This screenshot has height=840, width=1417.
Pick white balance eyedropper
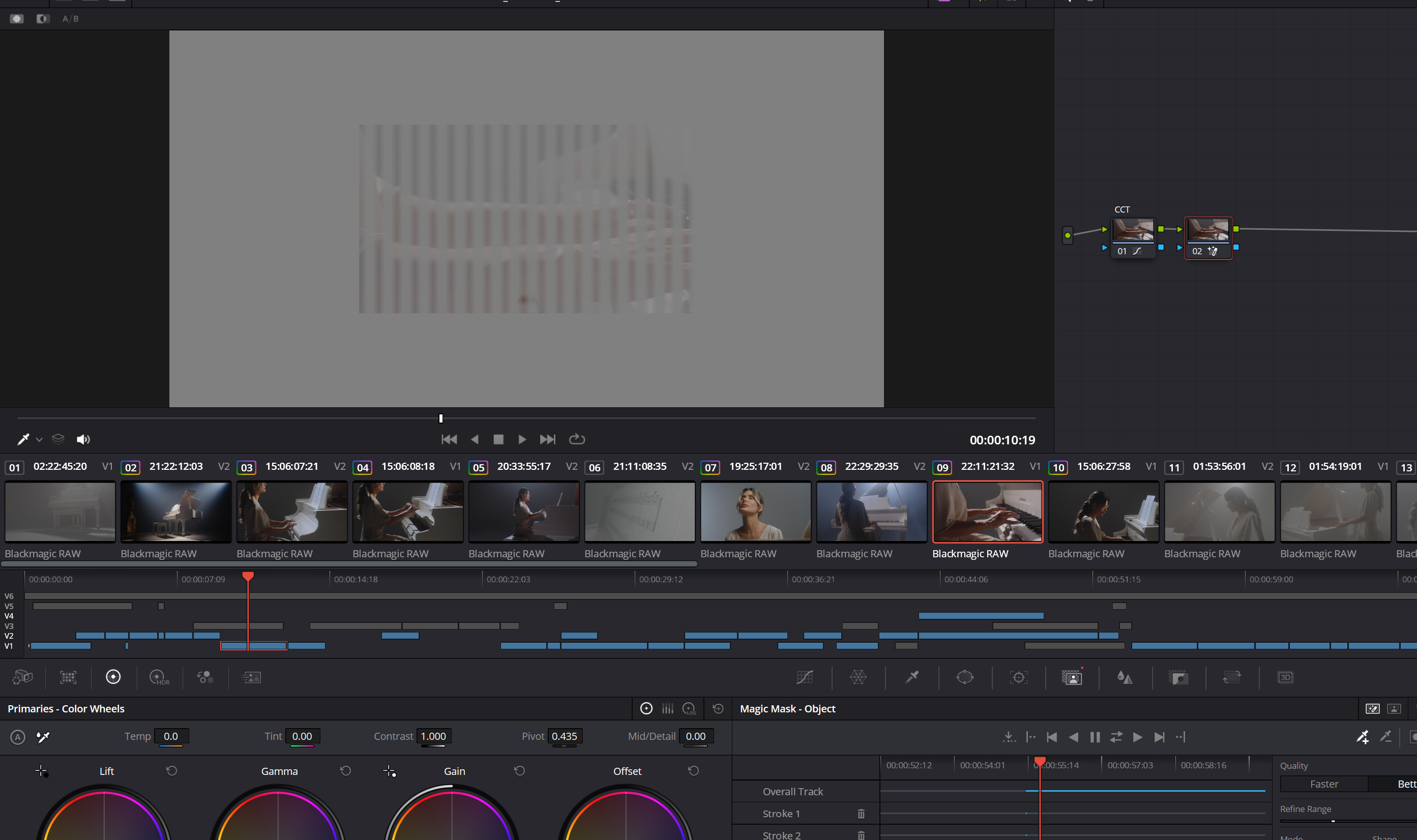pos(43,737)
